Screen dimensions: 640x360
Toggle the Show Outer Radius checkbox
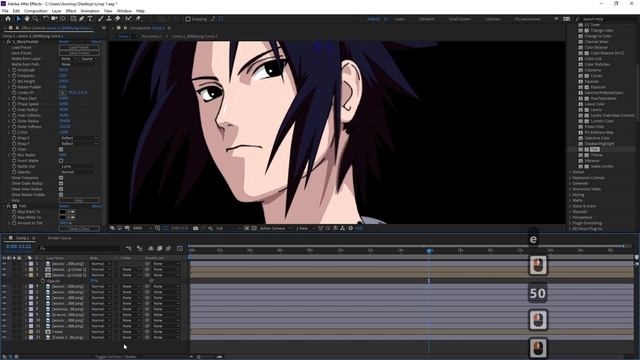pos(61,184)
